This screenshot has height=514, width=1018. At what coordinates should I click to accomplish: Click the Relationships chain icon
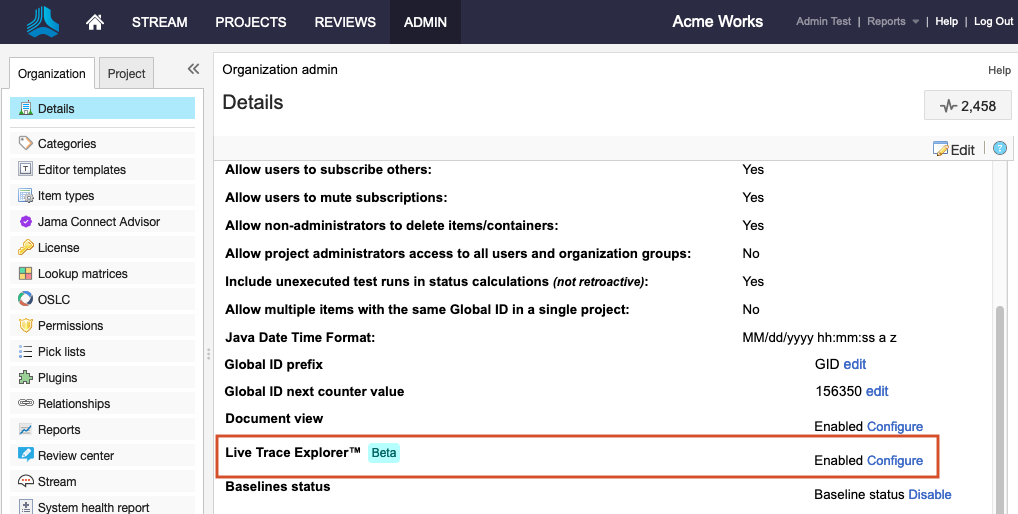click(25, 403)
